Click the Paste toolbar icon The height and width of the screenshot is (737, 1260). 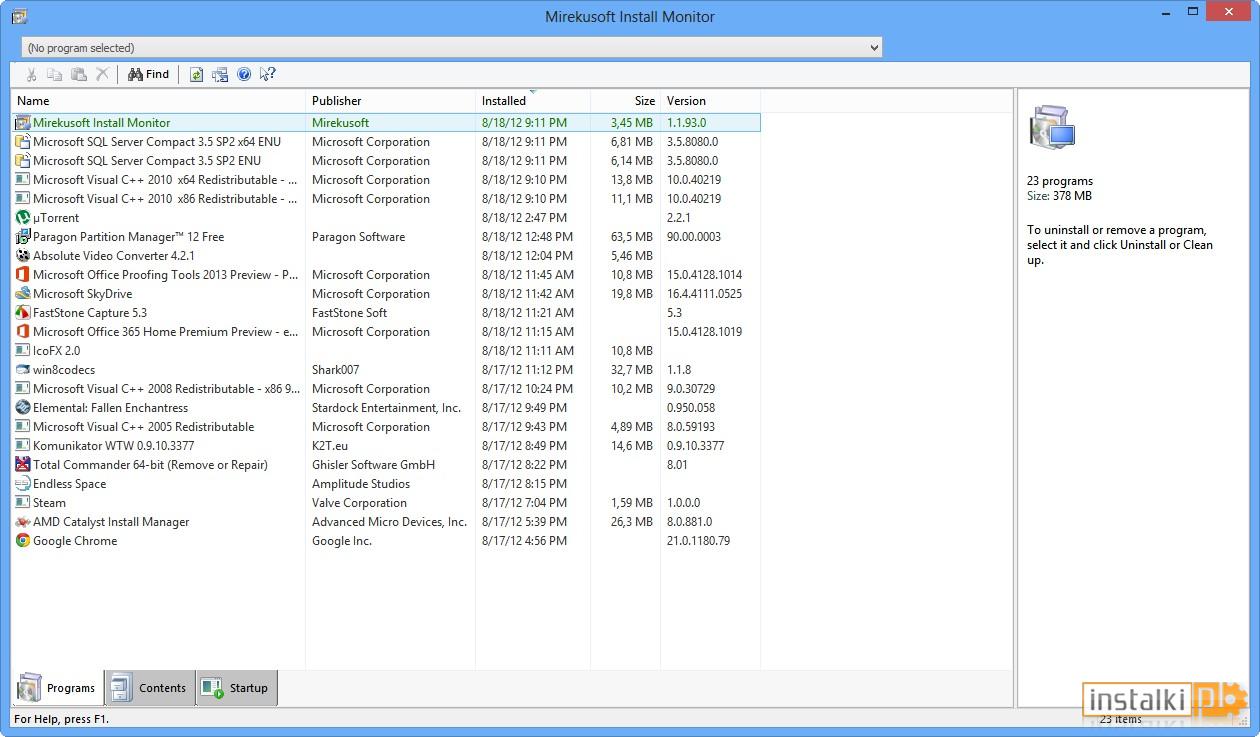(78, 74)
